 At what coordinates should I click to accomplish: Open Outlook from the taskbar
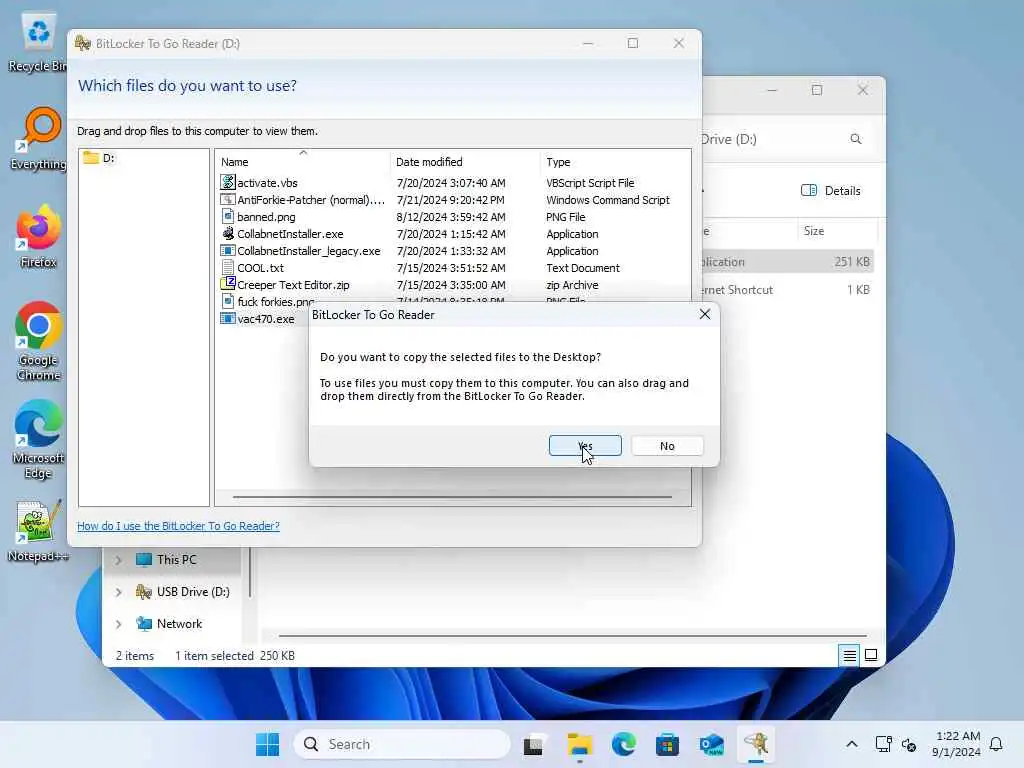[x=711, y=744]
